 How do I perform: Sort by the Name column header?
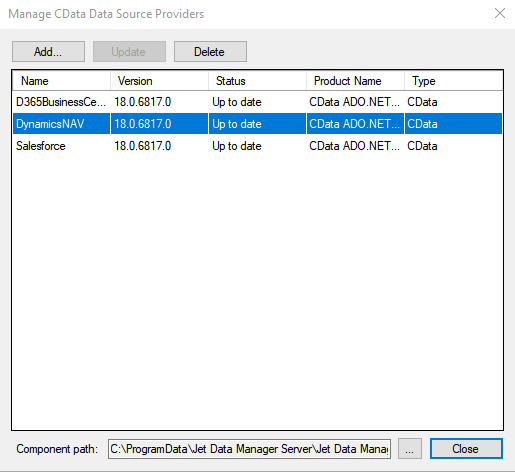(61, 81)
